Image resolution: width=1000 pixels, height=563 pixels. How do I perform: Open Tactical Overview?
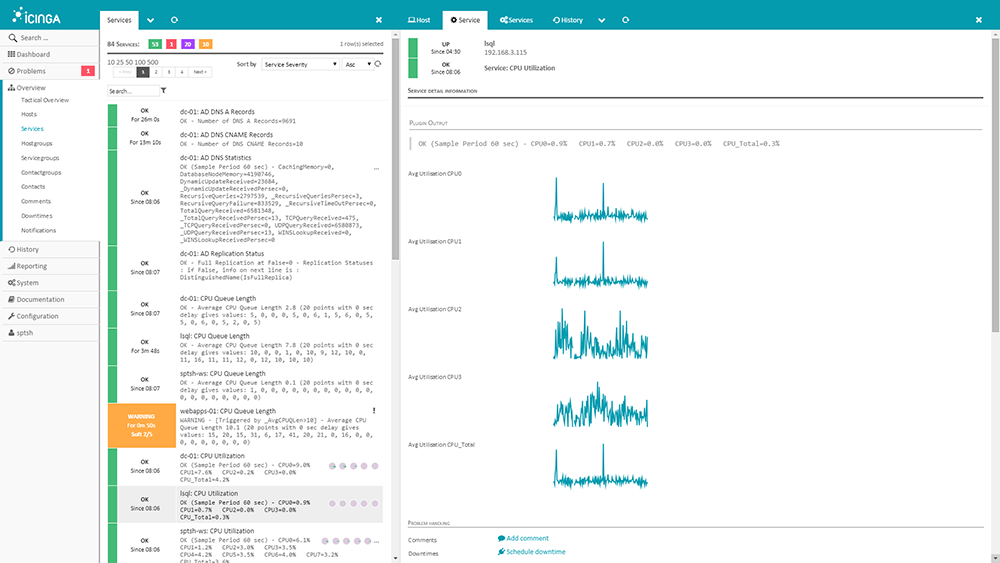pos(45,100)
